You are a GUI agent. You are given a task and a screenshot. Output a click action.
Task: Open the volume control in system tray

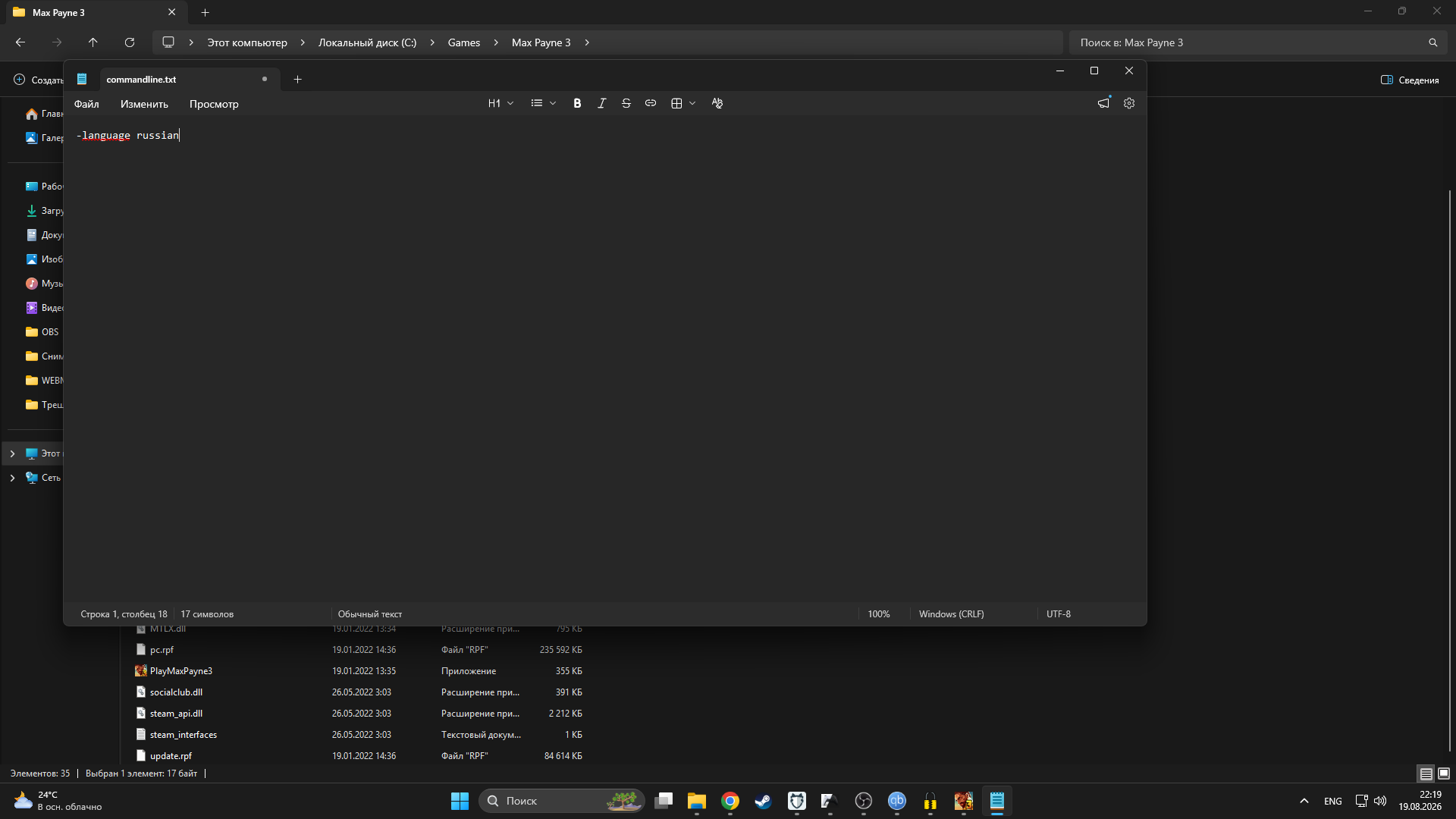[x=1380, y=801]
